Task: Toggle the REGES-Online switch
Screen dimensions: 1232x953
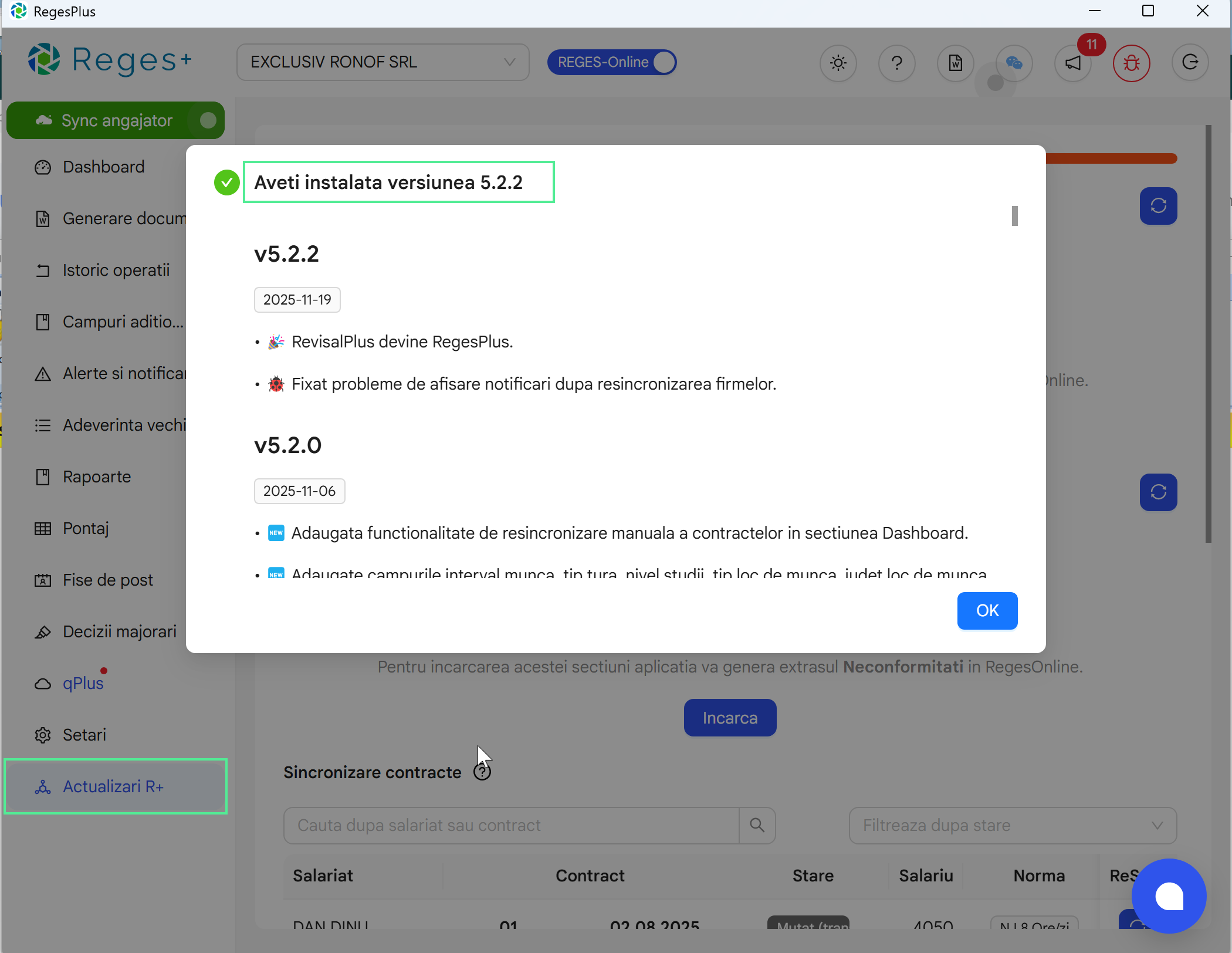Action: (662, 62)
